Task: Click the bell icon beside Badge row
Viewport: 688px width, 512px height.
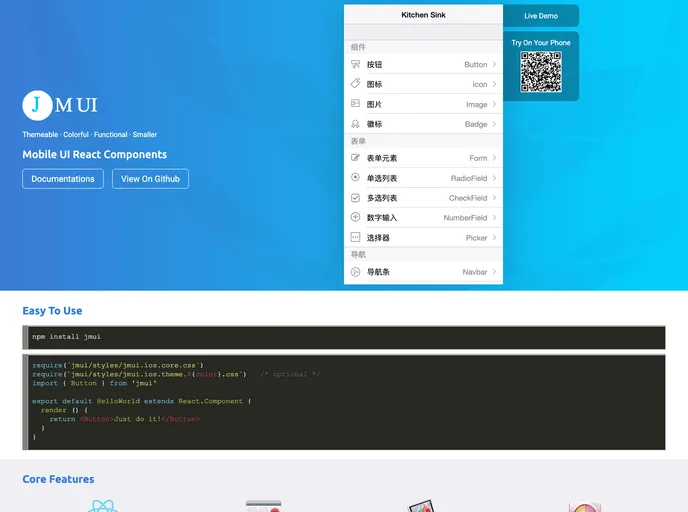Action: 355,124
